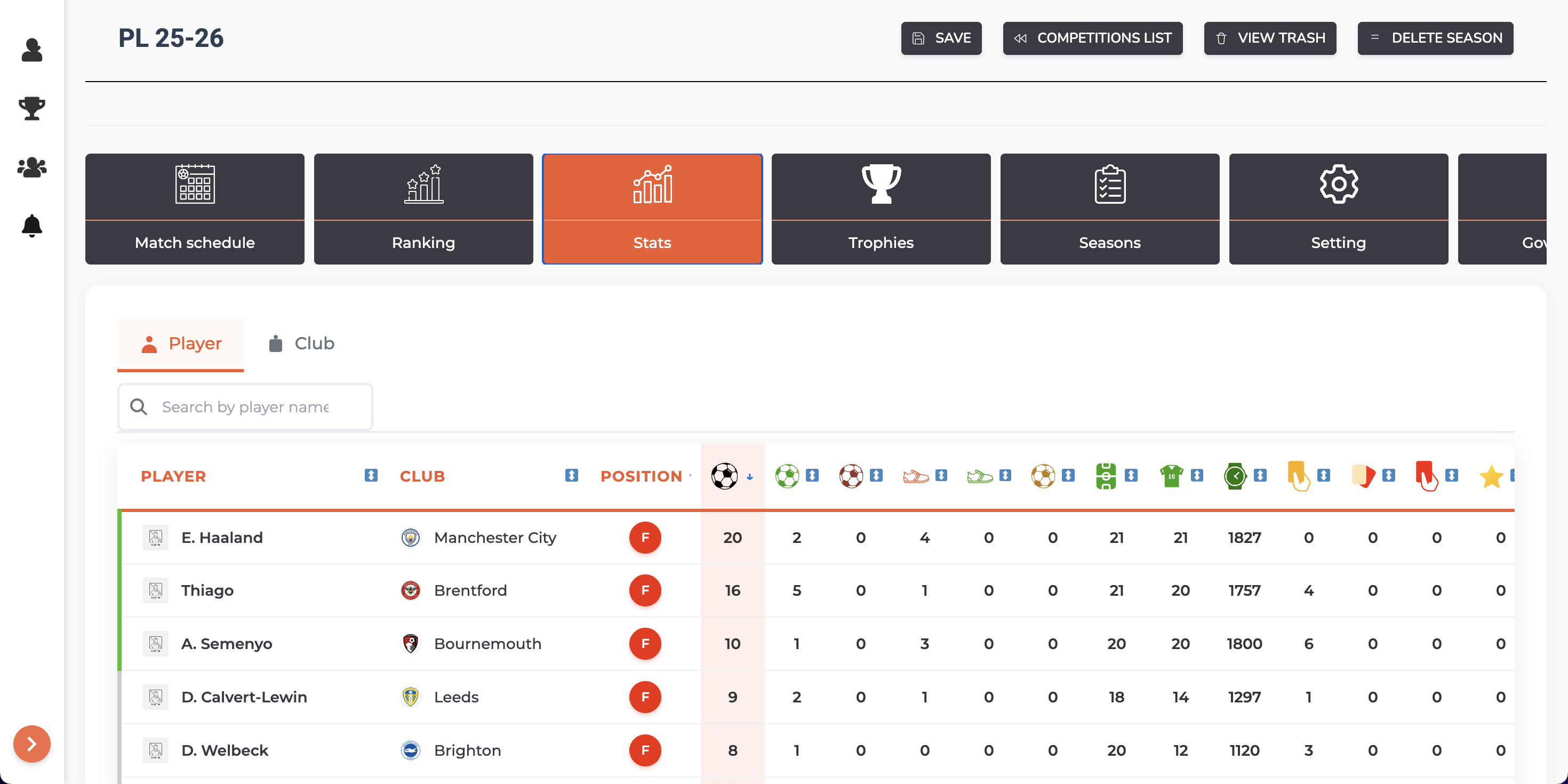This screenshot has height=784, width=1568.
Task: Open the group members sidebar icon
Action: 31,167
